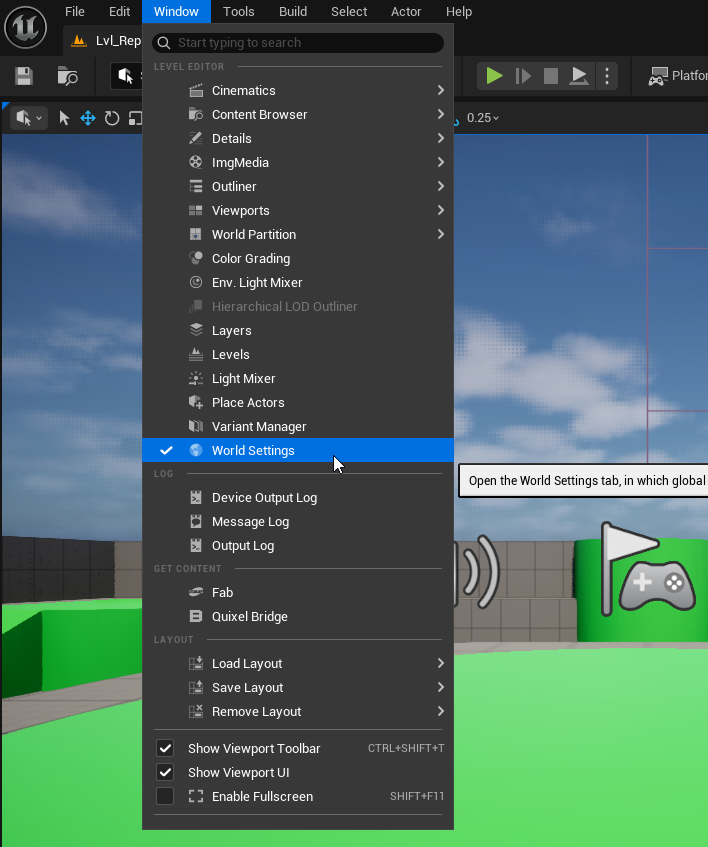Expand the ImgMedia submenu arrow
Screen dimensions: 708x847
click(441, 162)
